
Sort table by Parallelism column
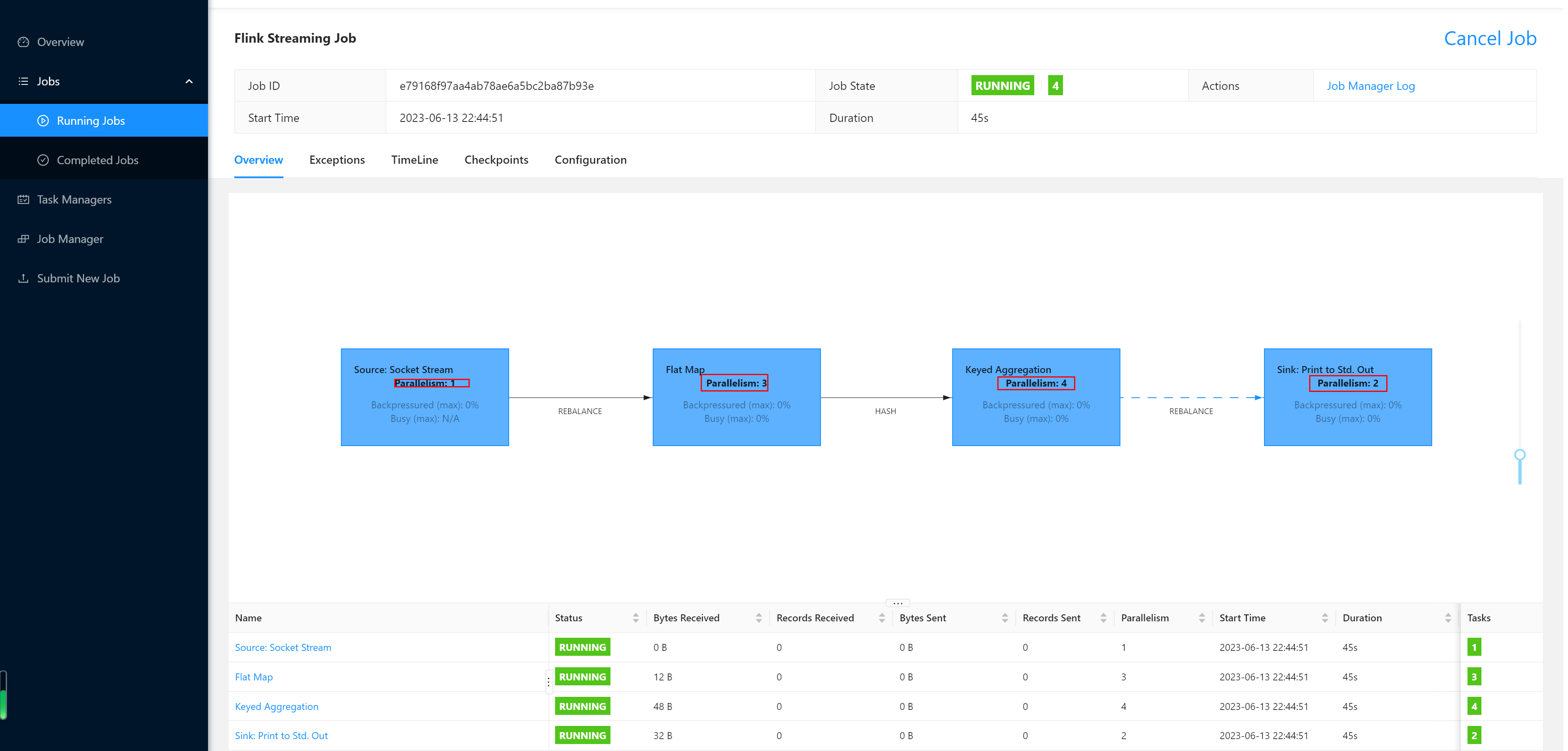pos(1202,618)
